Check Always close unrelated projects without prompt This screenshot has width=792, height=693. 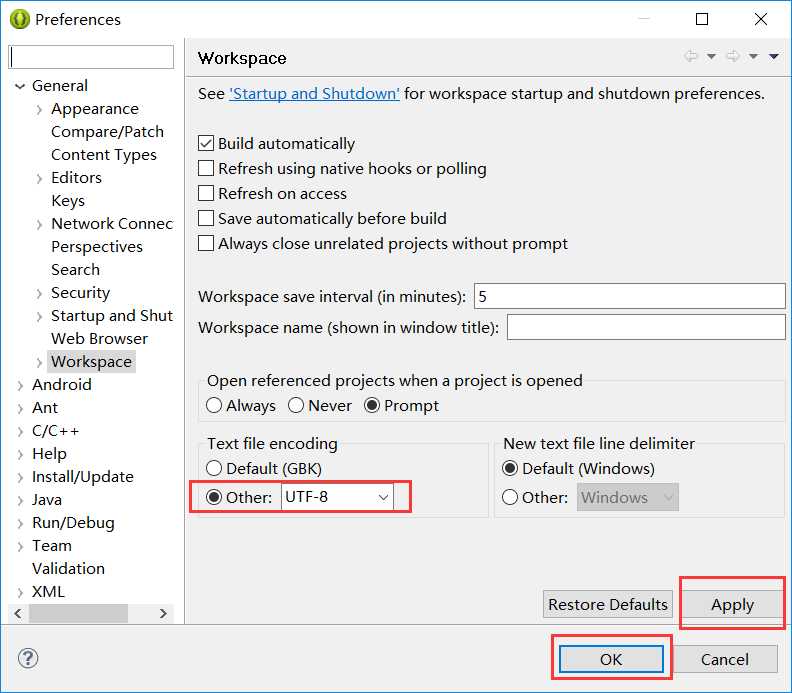[206, 243]
